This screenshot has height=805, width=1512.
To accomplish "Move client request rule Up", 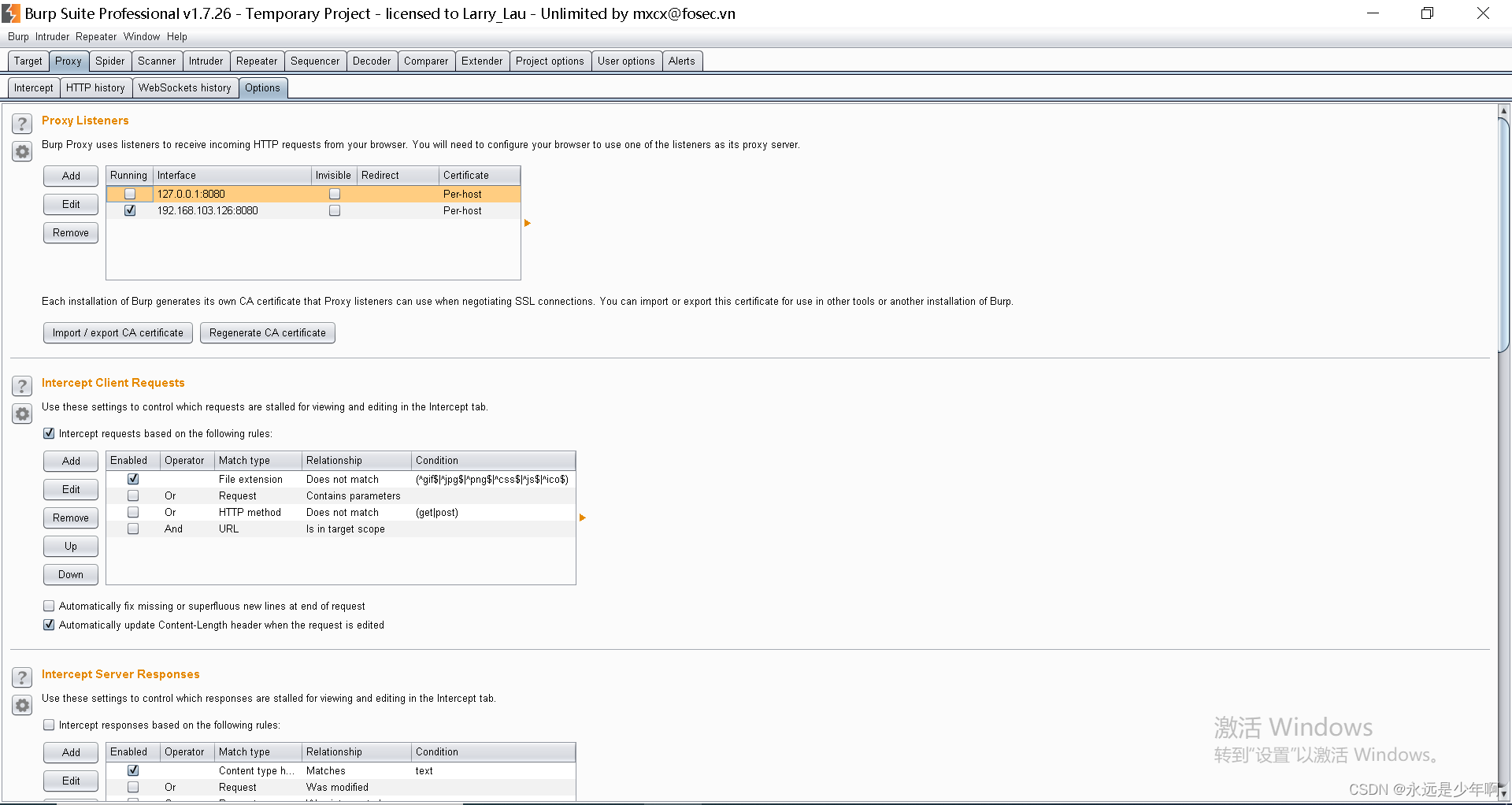I will point(71,546).
